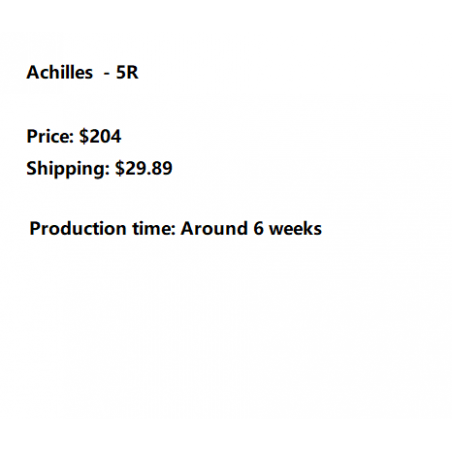Click the dollar sign before 29.89
Screen dimensions: 452x452
click(120, 168)
